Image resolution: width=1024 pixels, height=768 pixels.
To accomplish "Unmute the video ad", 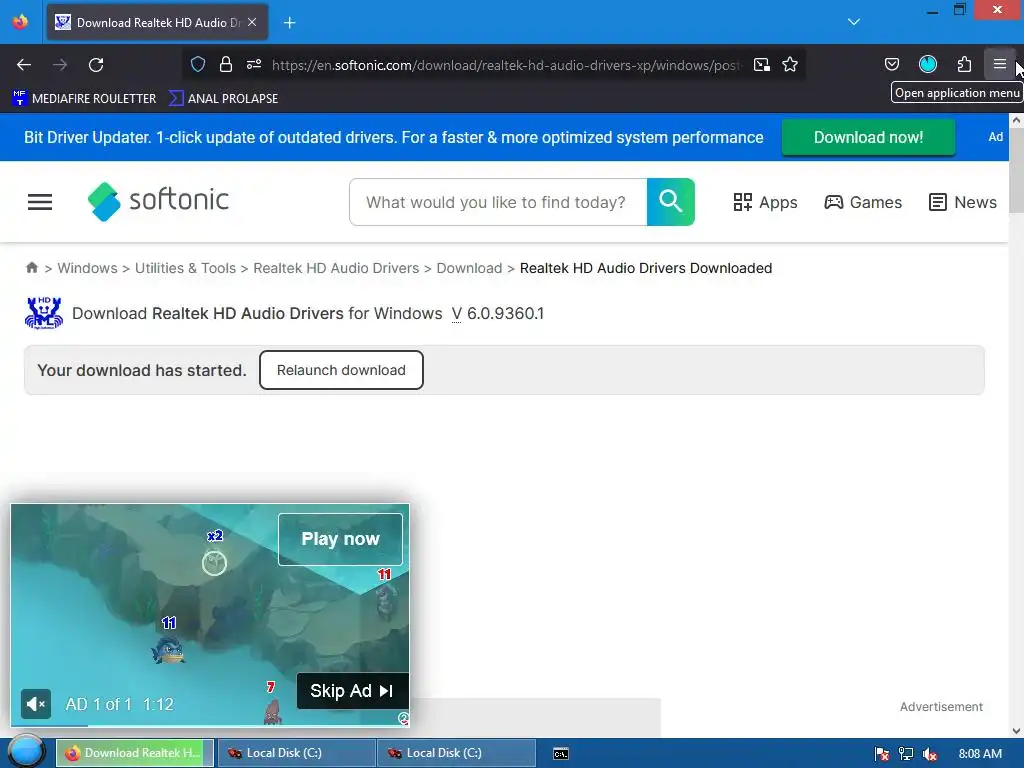I will pyautogui.click(x=35, y=704).
